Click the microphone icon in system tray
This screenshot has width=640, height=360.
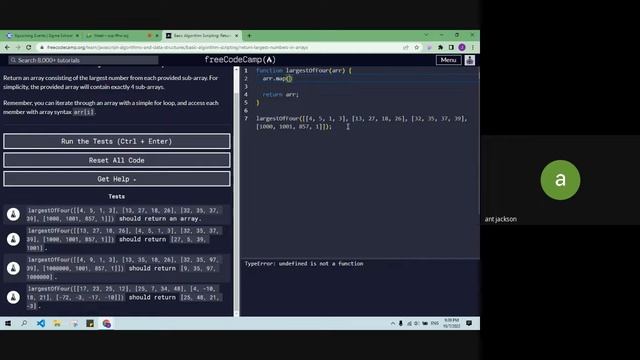pyautogui.click(x=401, y=324)
